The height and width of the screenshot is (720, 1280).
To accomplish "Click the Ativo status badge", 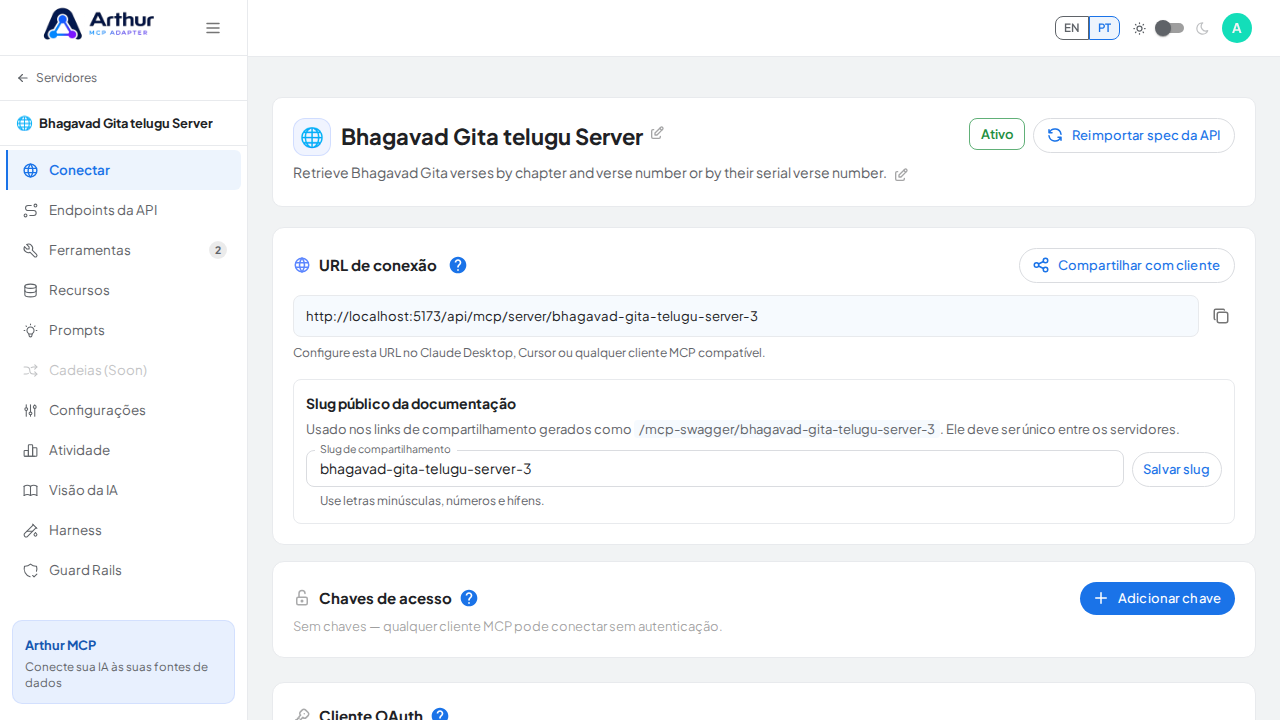I will click(997, 134).
